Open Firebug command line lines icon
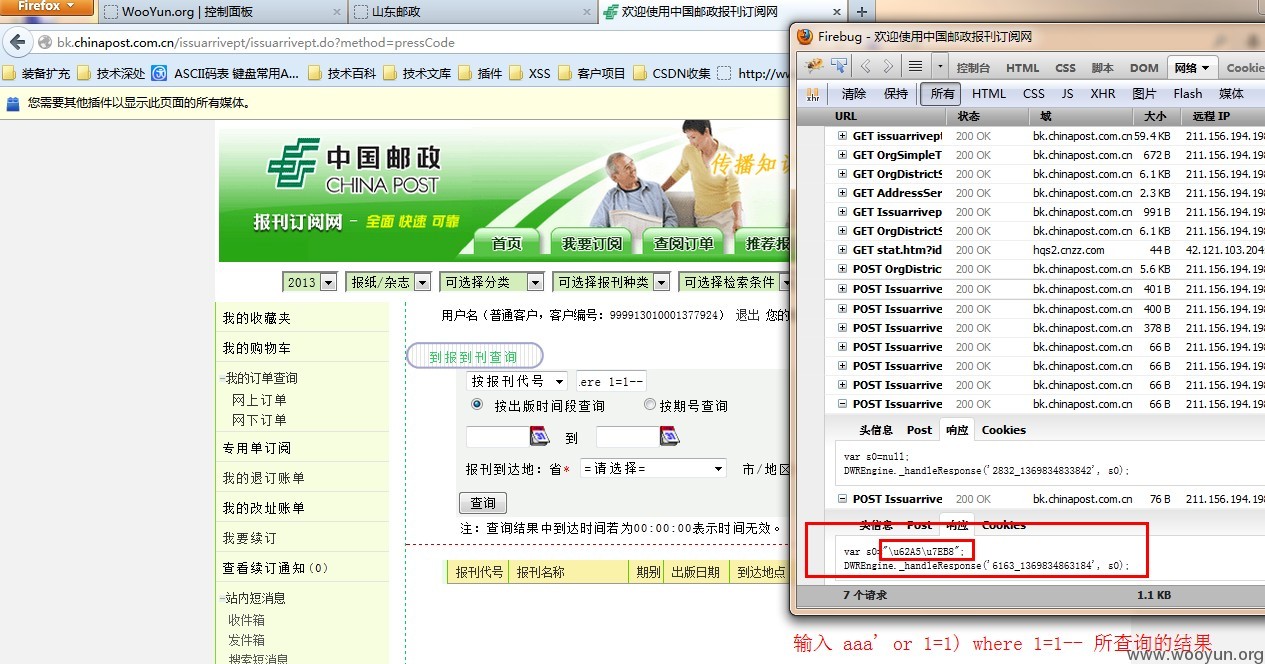Viewport: 1265px width, 664px height. pos(915,67)
